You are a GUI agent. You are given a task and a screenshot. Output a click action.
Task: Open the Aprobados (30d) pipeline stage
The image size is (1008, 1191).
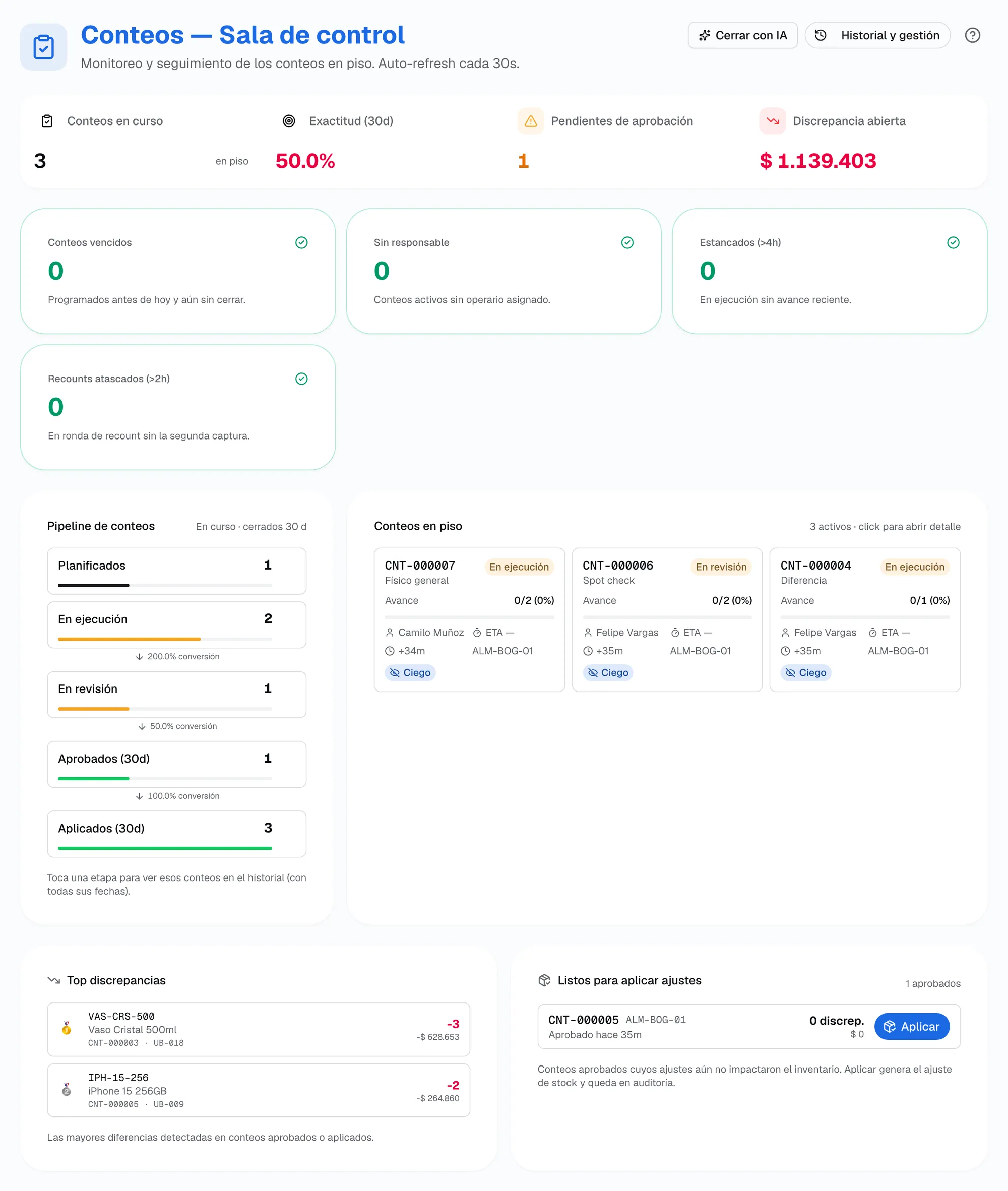tap(176, 764)
